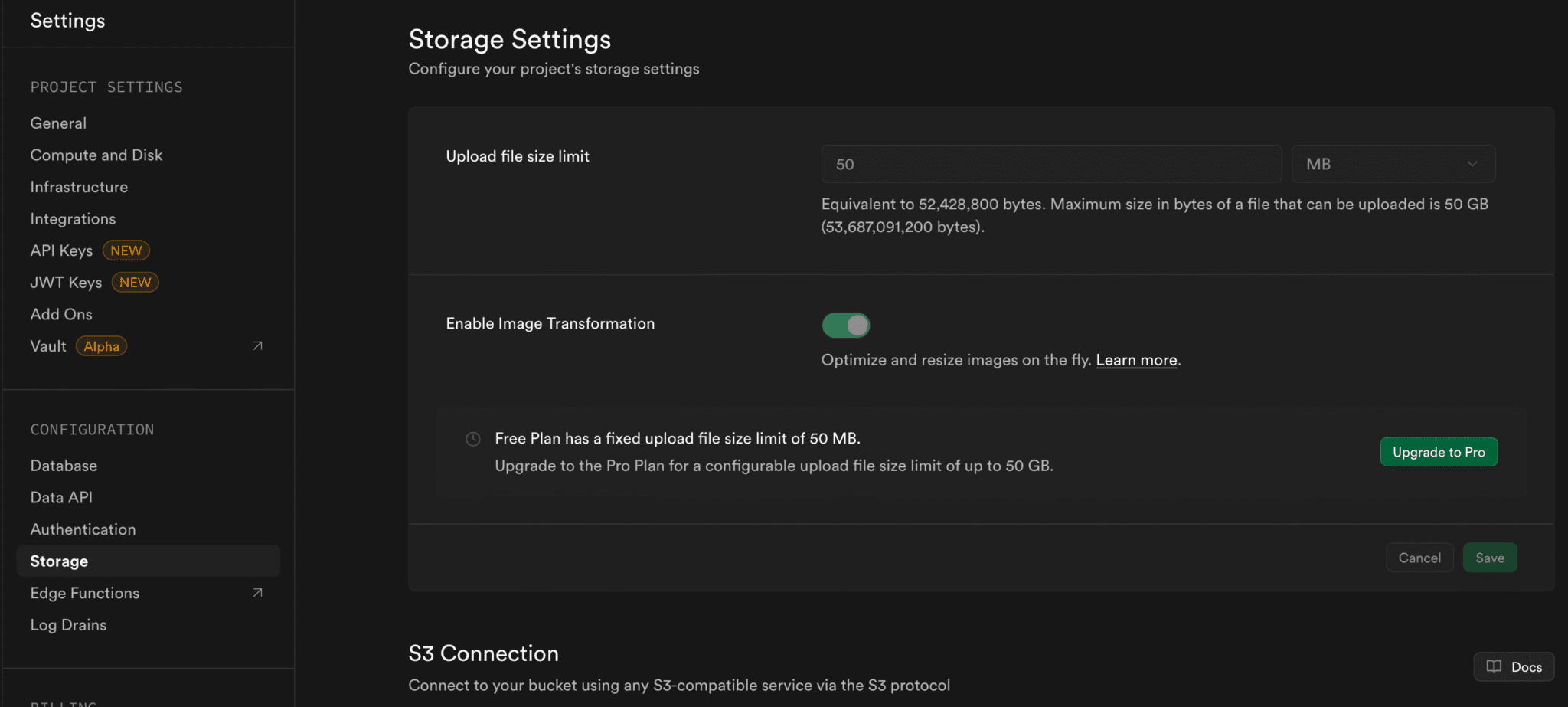
Task: Open the MB unit dropdown
Action: click(x=1393, y=164)
